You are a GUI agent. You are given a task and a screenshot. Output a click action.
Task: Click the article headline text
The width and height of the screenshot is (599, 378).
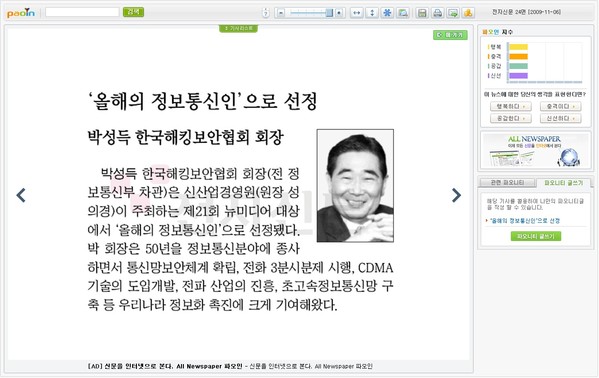click(x=202, y=101)
